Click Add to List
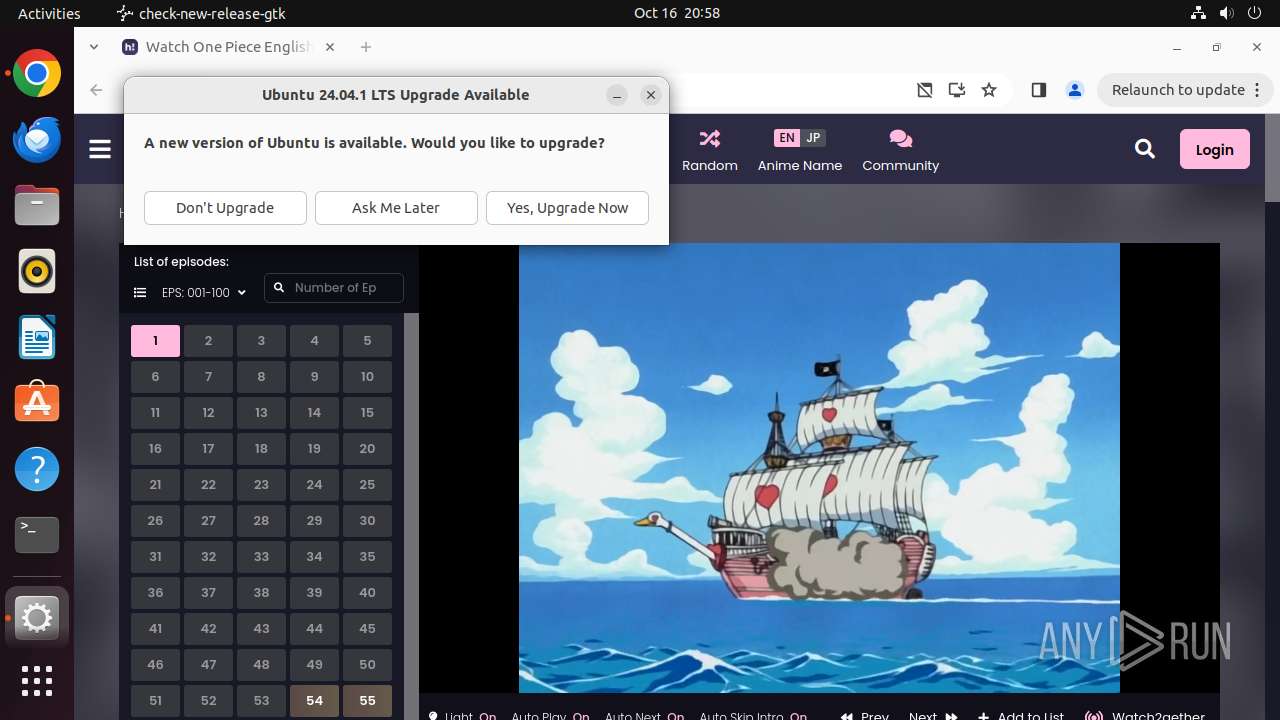Screen dimensions: 1280x720 coord(1021,716)
